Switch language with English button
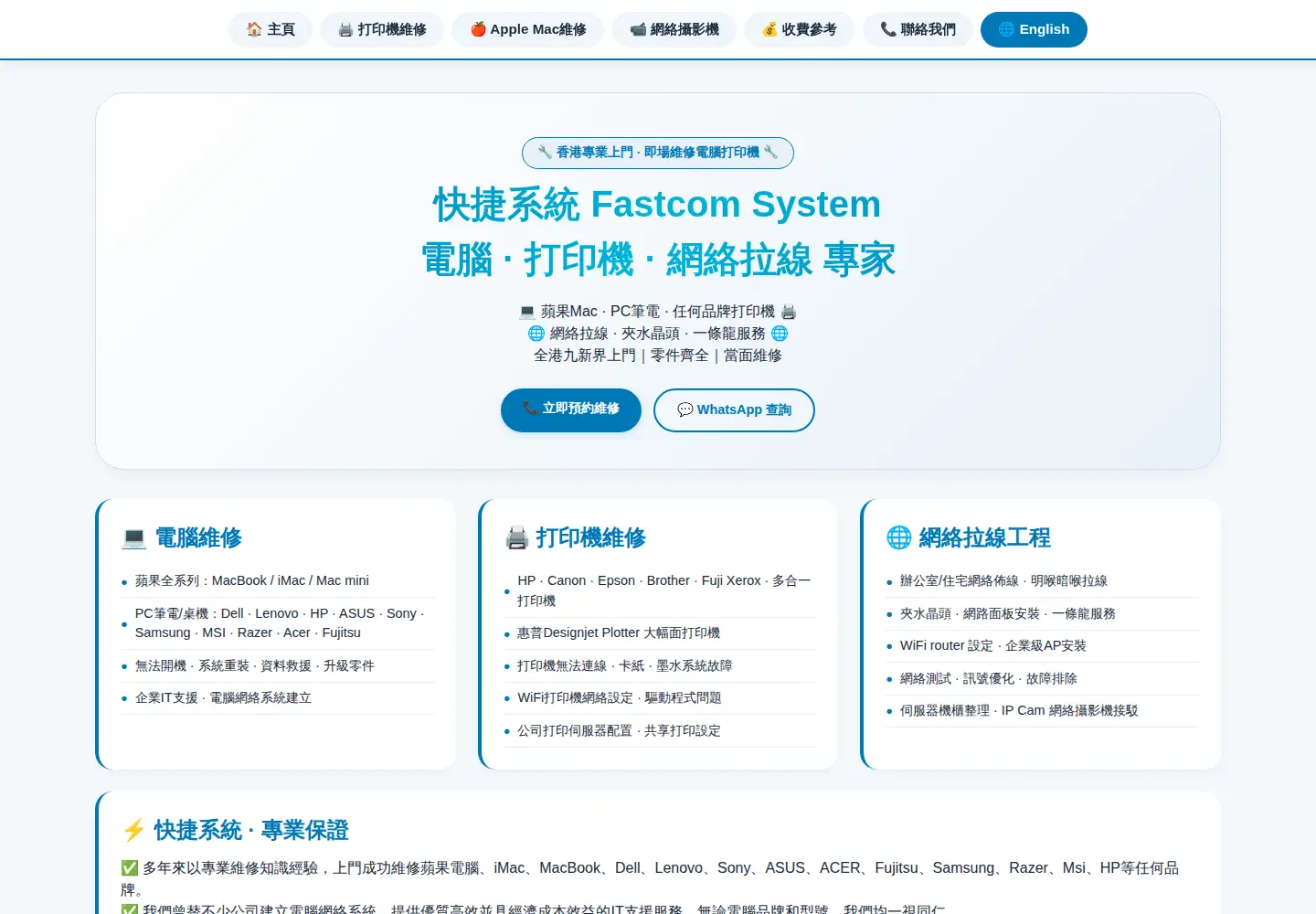This screenshot has height=914, width=1316. pos(1034,29)
